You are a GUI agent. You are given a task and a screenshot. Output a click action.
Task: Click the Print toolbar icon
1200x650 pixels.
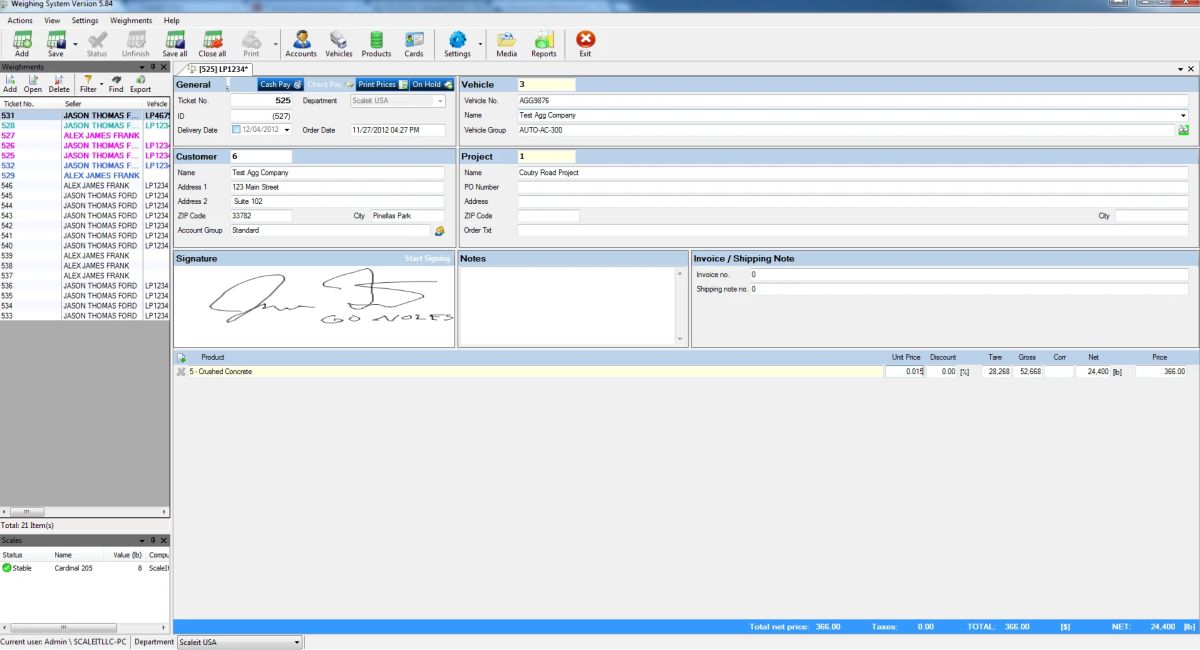(251, 43)
